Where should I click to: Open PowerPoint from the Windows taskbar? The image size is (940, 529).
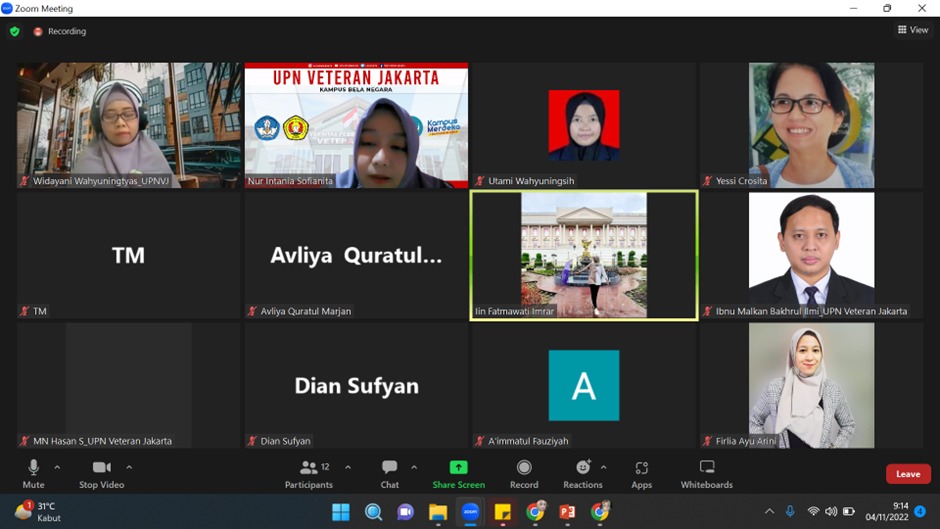pos(567,512)
